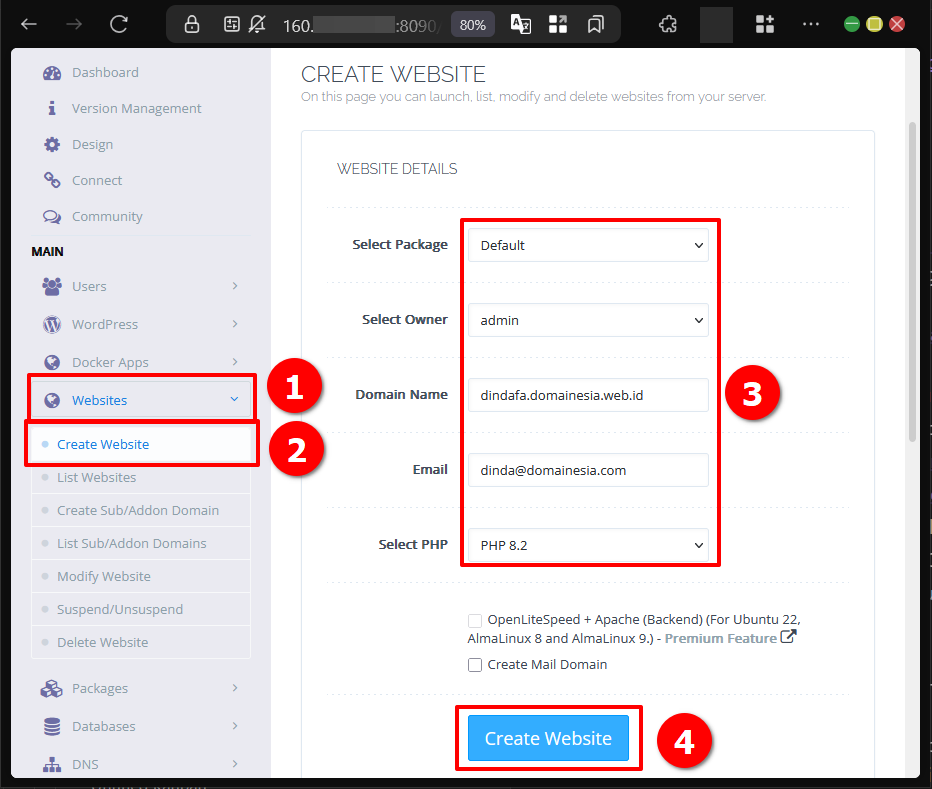
Task: Click the Domain Name input field
Action: (x=588, y=395)
